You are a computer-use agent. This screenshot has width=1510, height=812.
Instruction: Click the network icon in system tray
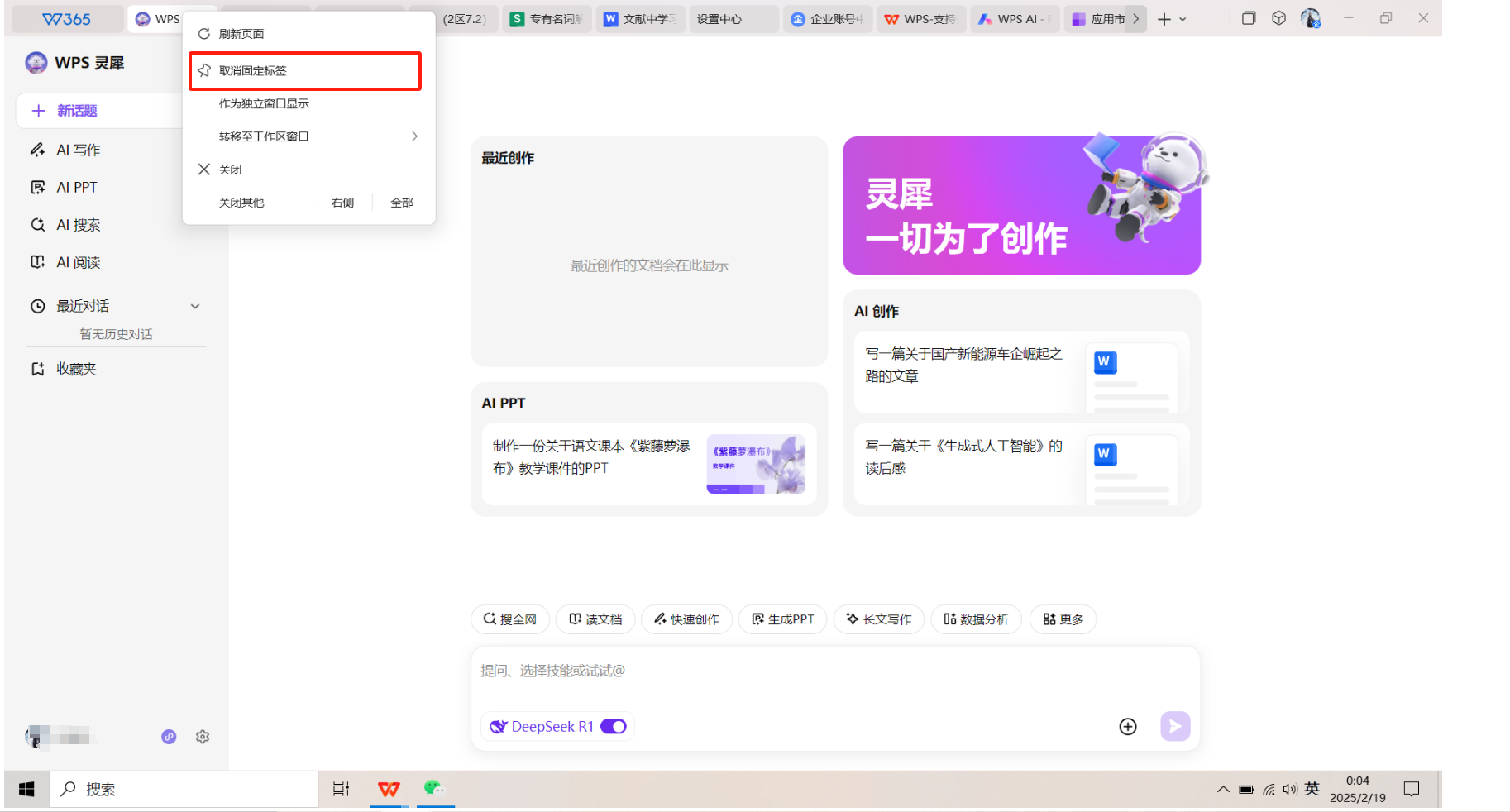click(x=1269, y=790)
